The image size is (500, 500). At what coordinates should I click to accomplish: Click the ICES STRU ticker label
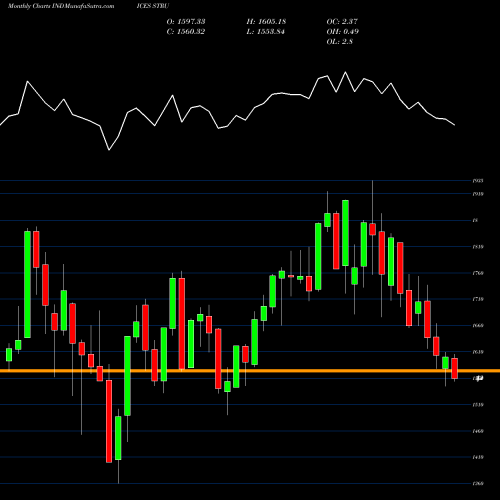point(153,6)
